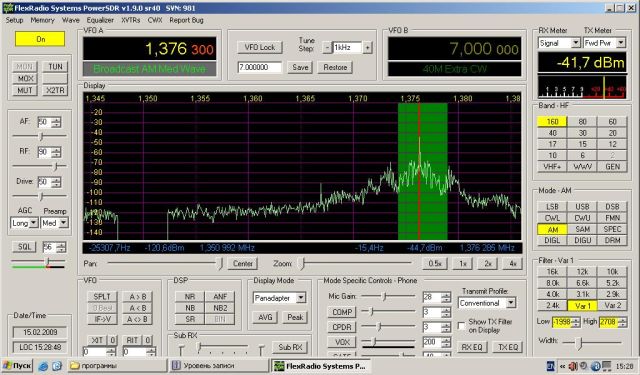Click the frequency input field 7.000000
The image size is (640, 375).
[260, 67]
